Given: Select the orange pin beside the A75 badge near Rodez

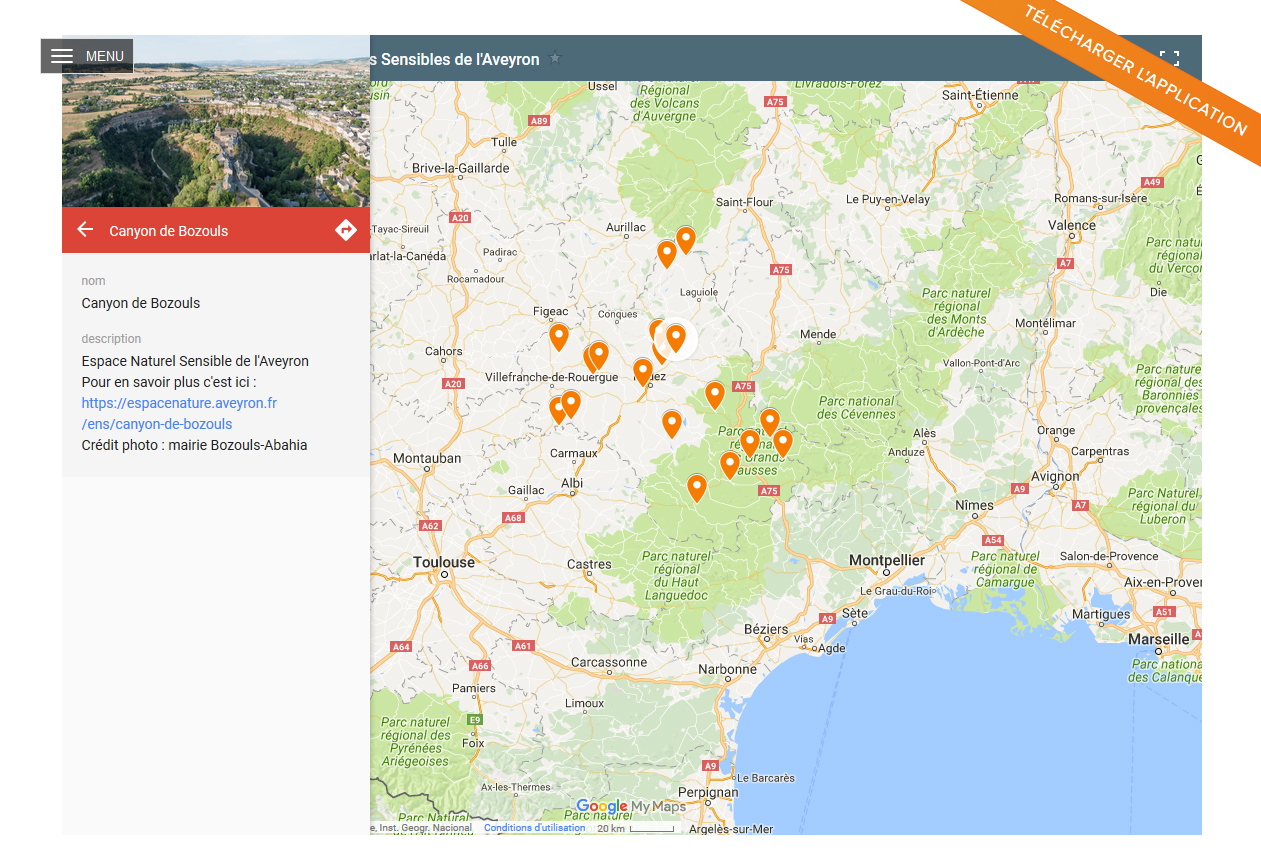Looking at the screenshot, I should click(x=715, y=396).
